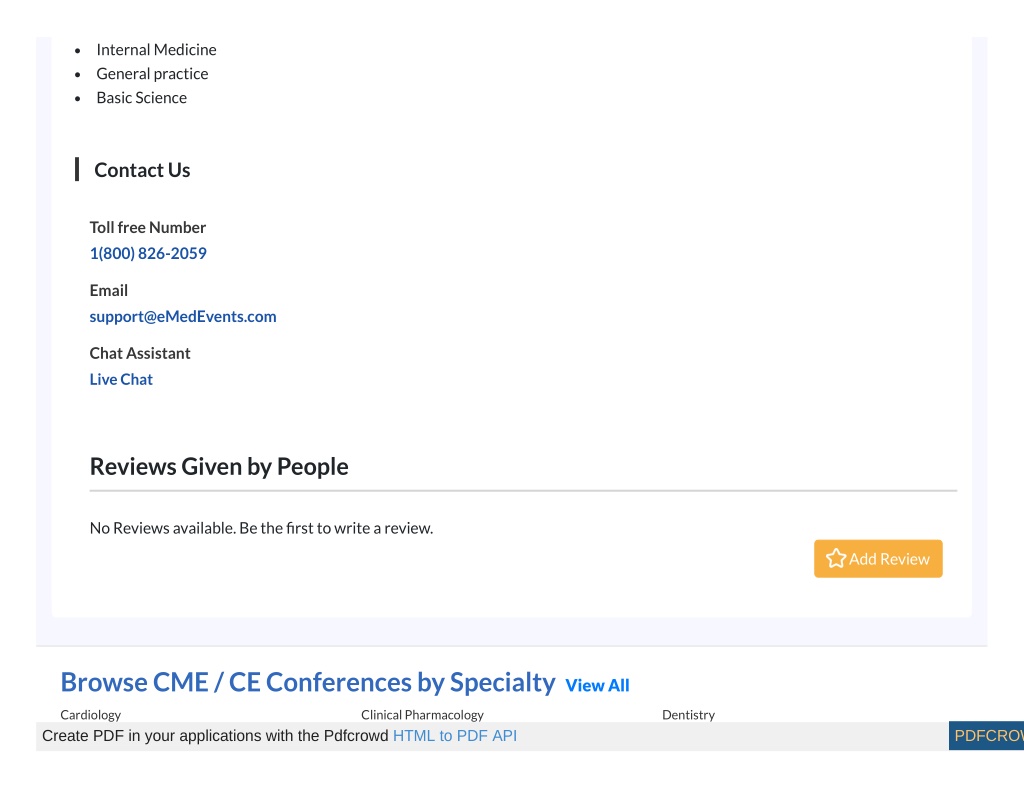Image resolution: width=1024 pixels, height=791 pixels.
Task: Click the PDFCROWD badge in the banner
Action: pyautogui.click(x=986, y=736)
